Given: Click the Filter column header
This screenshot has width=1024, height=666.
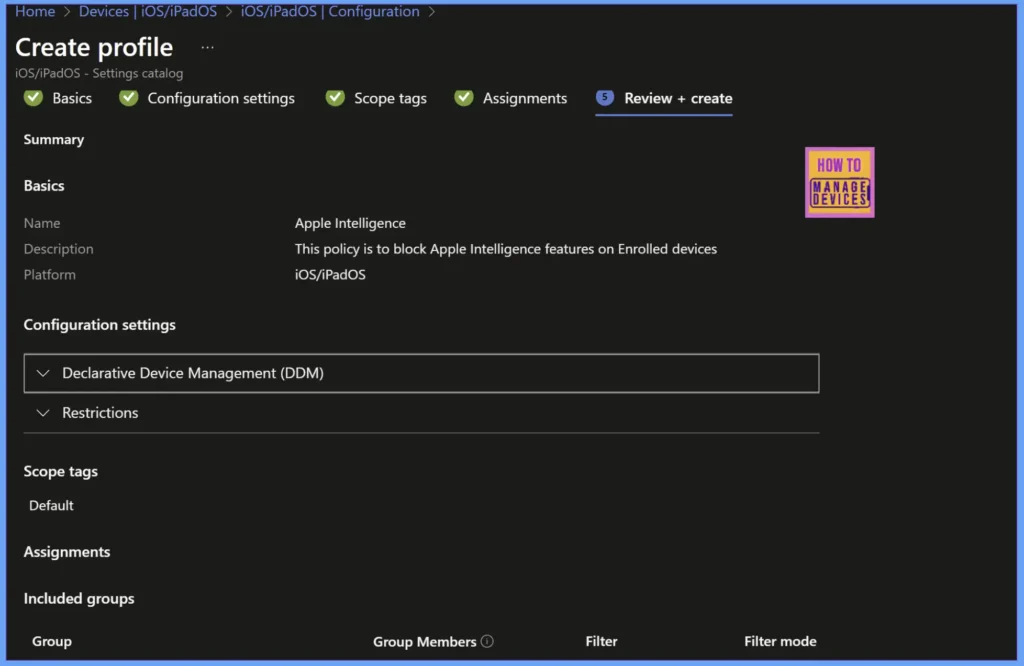Looking at the screenshot, I should [x=601, y=641].
